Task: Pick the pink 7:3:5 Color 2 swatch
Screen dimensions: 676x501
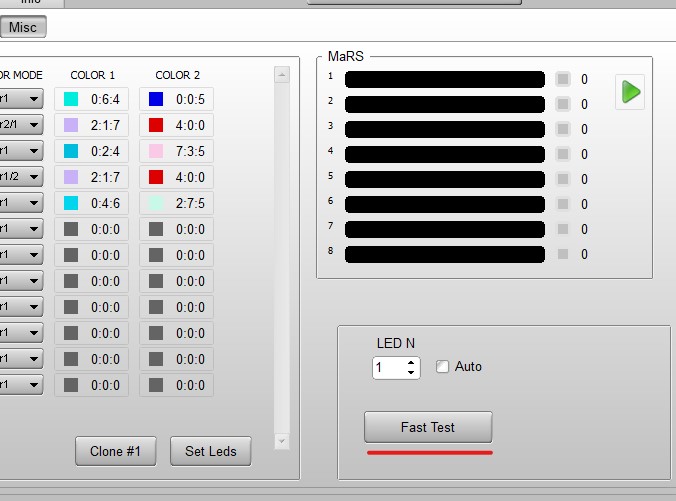Action: (156, 151)
